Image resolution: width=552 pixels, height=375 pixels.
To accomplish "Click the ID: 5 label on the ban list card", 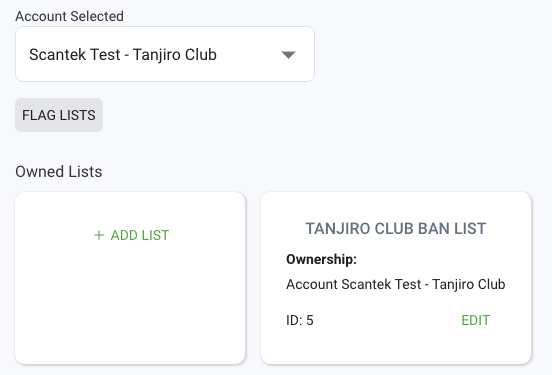I will point(300,320).
